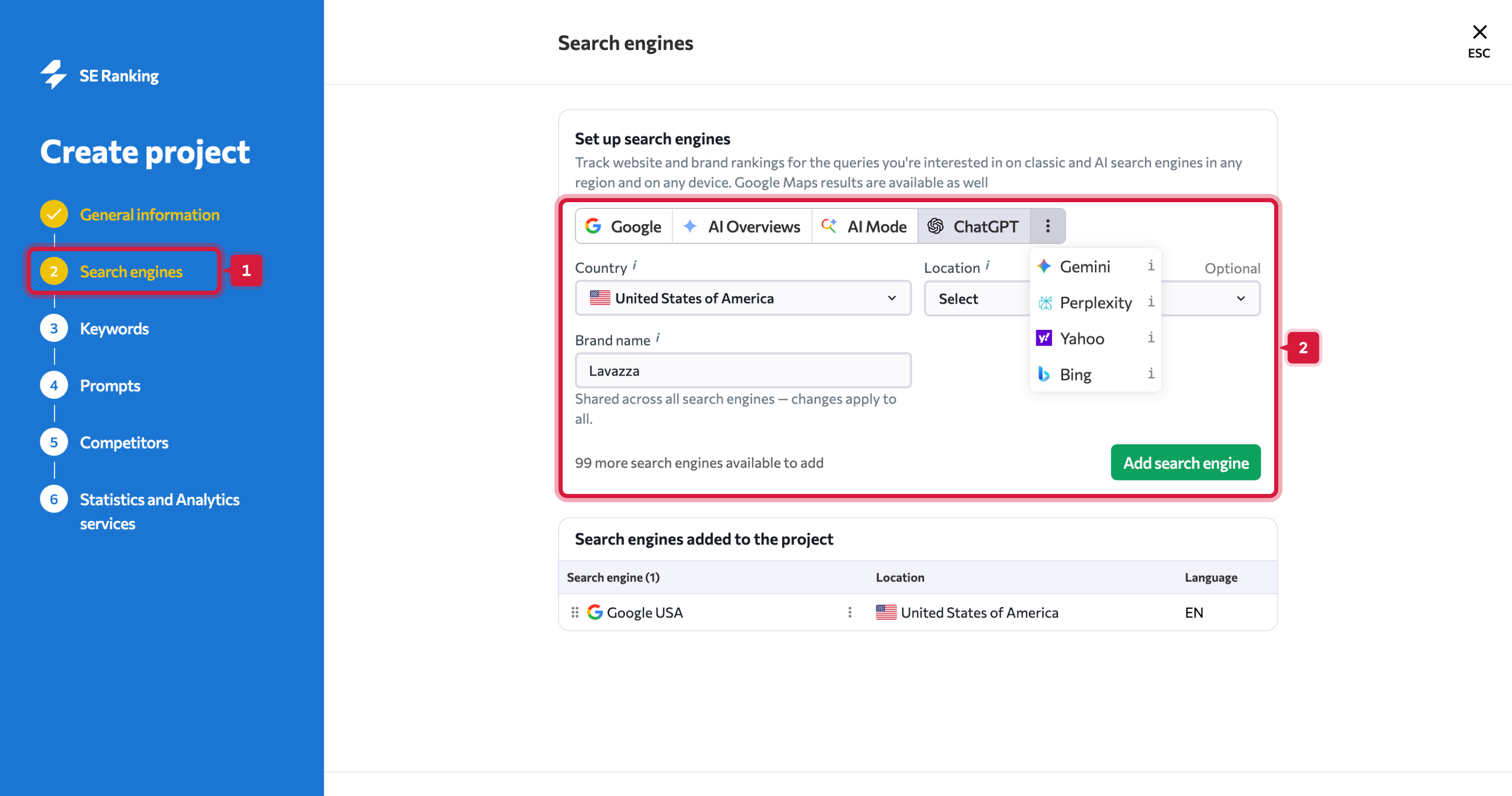The width and height of the screenshot is (1512, 796).
Task: Select Gemini from the engines menu
Action: coord(1084,267)
